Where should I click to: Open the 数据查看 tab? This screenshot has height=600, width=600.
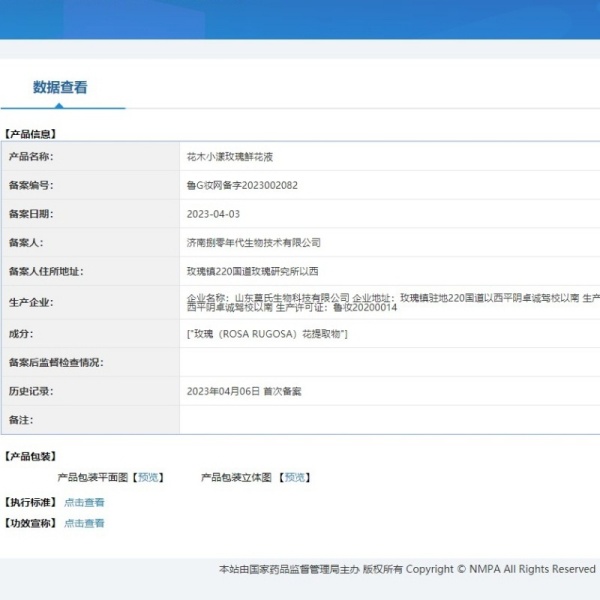click(60, 87)
